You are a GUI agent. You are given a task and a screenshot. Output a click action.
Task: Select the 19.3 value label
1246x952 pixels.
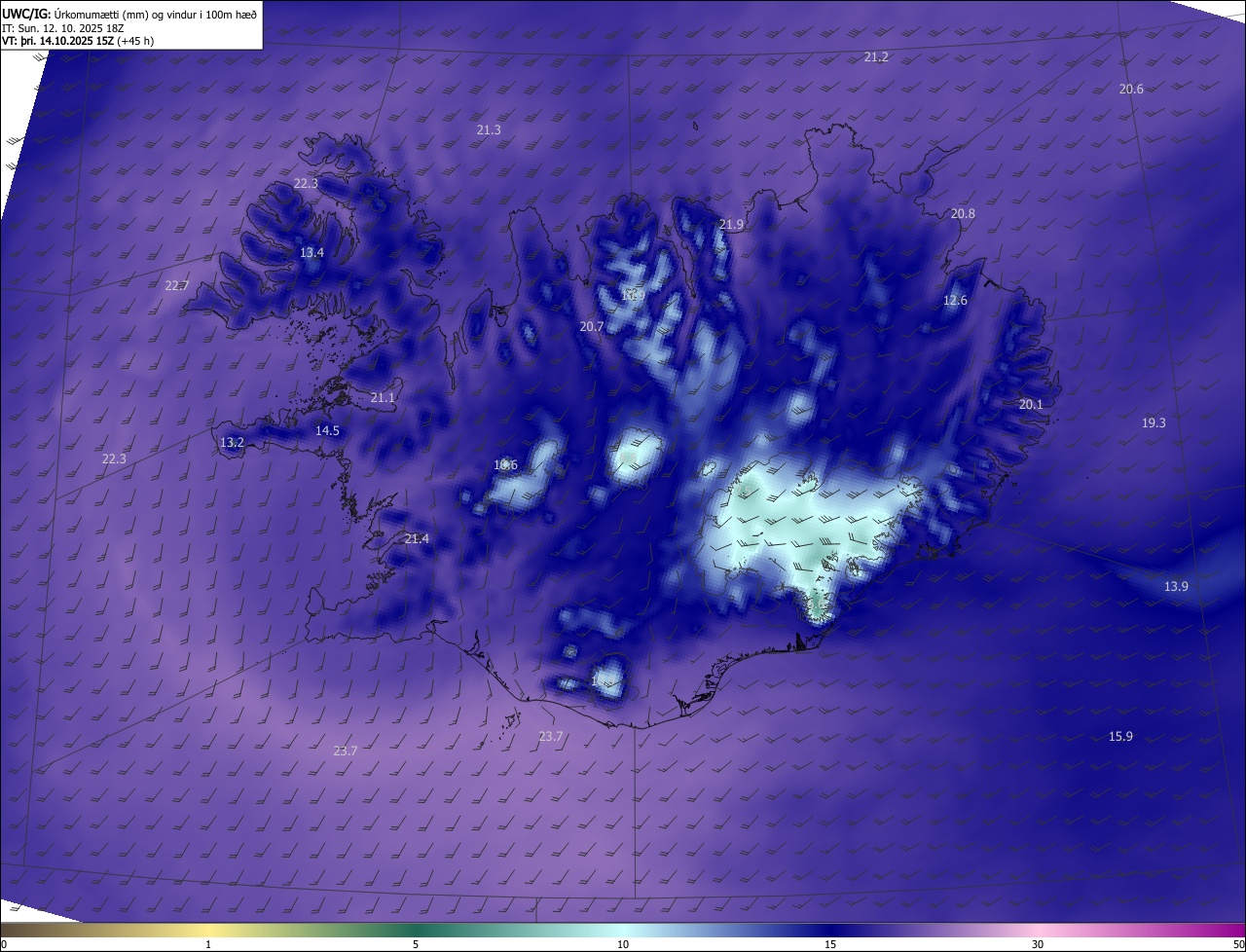point(1154,422)
